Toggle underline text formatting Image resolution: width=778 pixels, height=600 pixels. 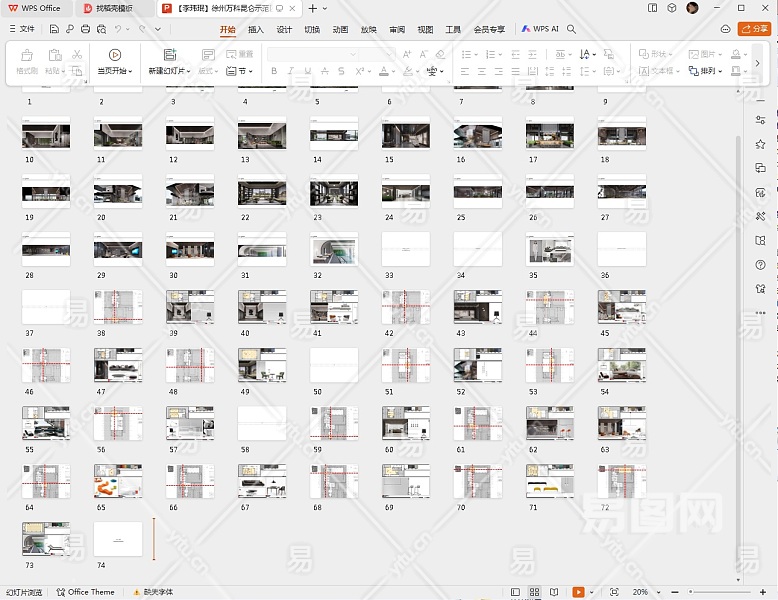307,71
